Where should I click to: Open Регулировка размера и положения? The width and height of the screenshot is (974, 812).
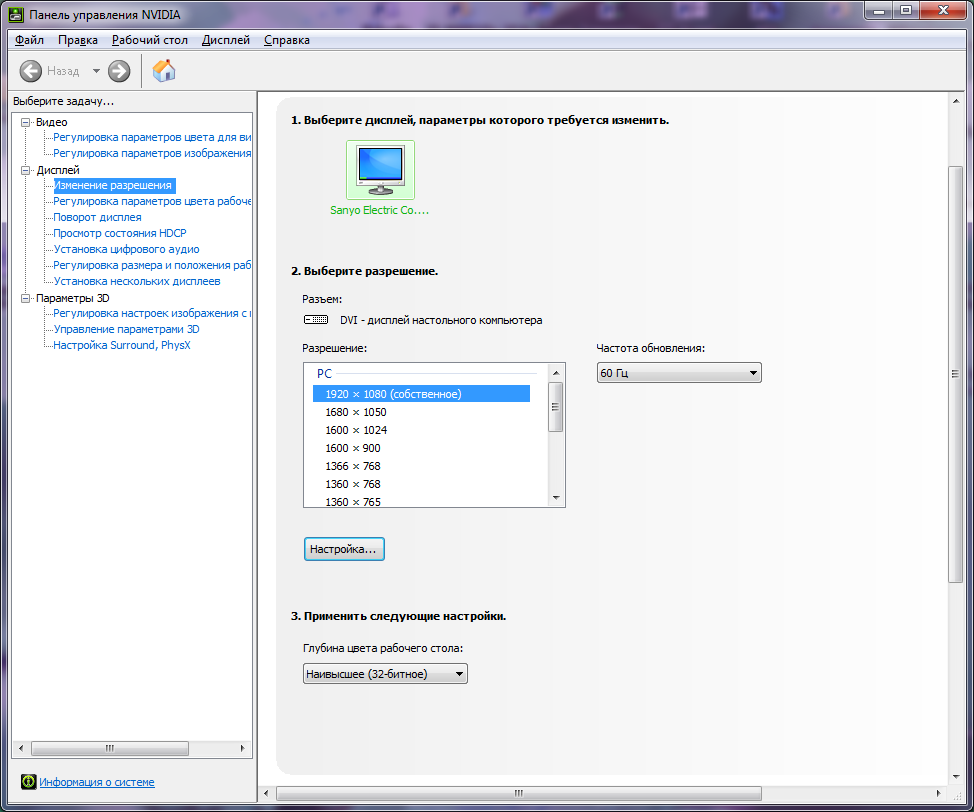(152, 265)
